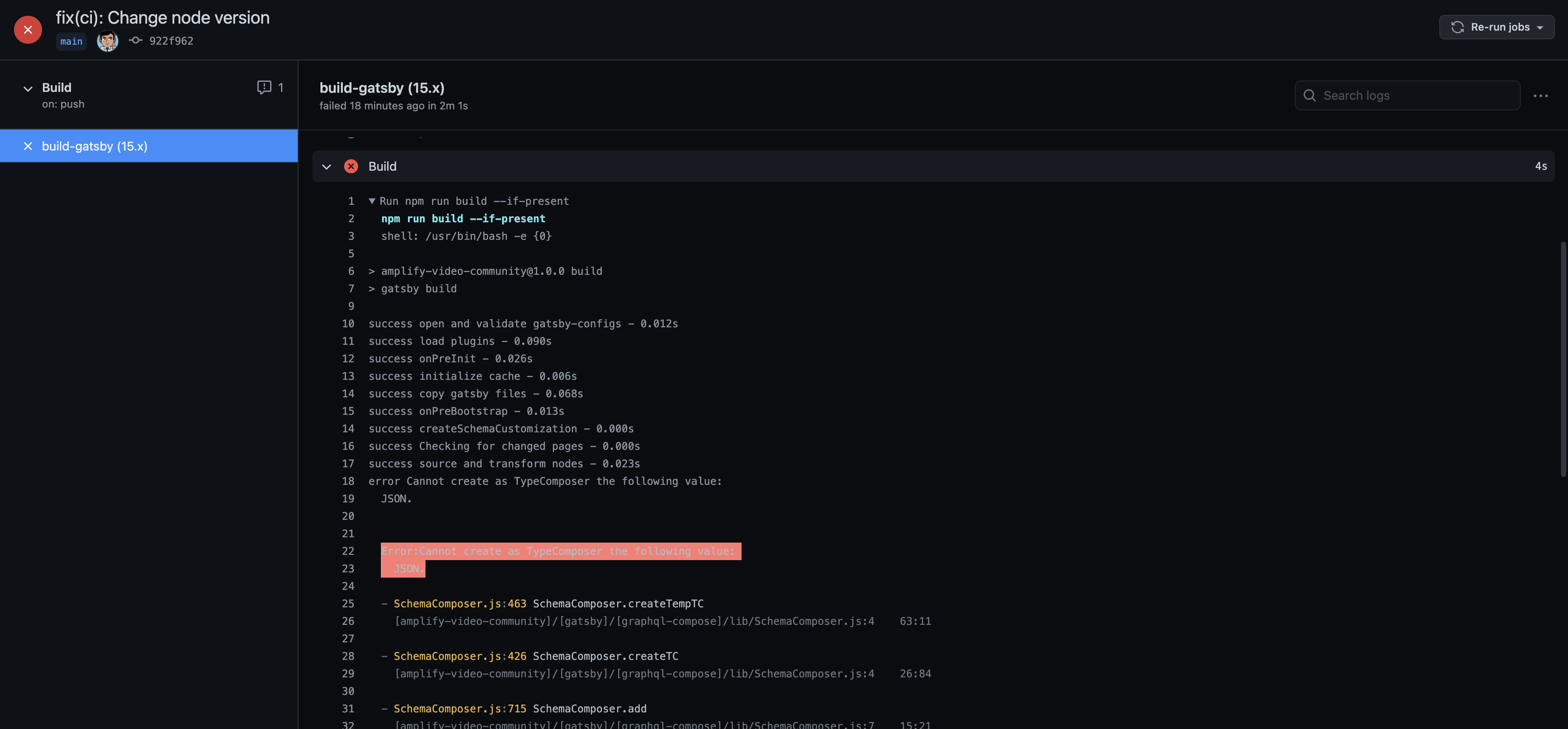Viewport: 1568px width, 729px height.
Task: Click the red failed icon of Build step
Action: [x=351, y=166]
